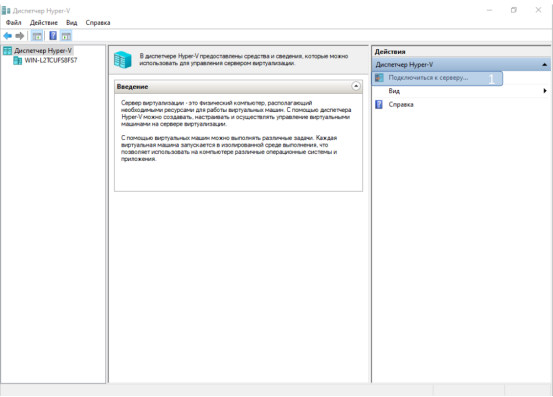Restore down the Hyper-V Manager window
The height and width of the screenshot is (397, 553).
pos(514,10)
